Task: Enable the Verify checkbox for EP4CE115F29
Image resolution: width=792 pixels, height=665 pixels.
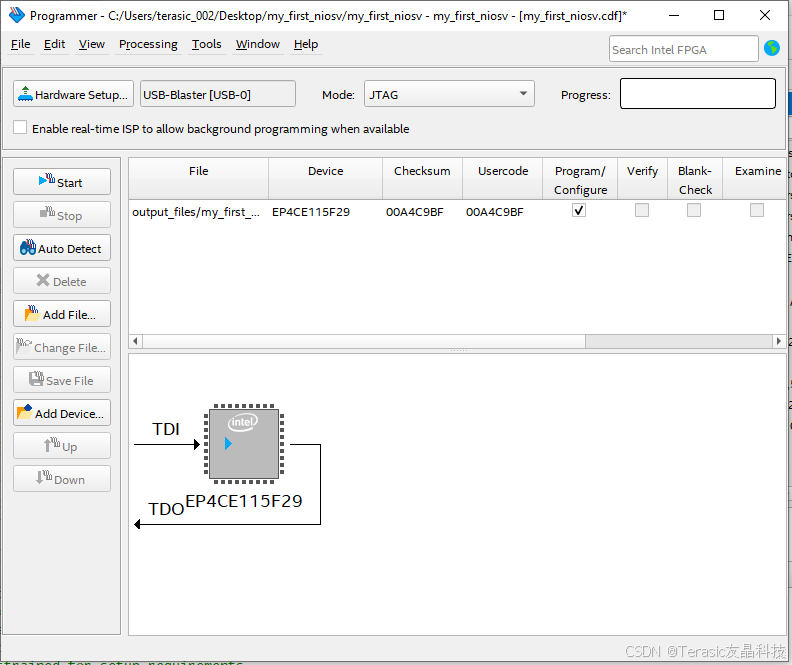Action: 642,210
